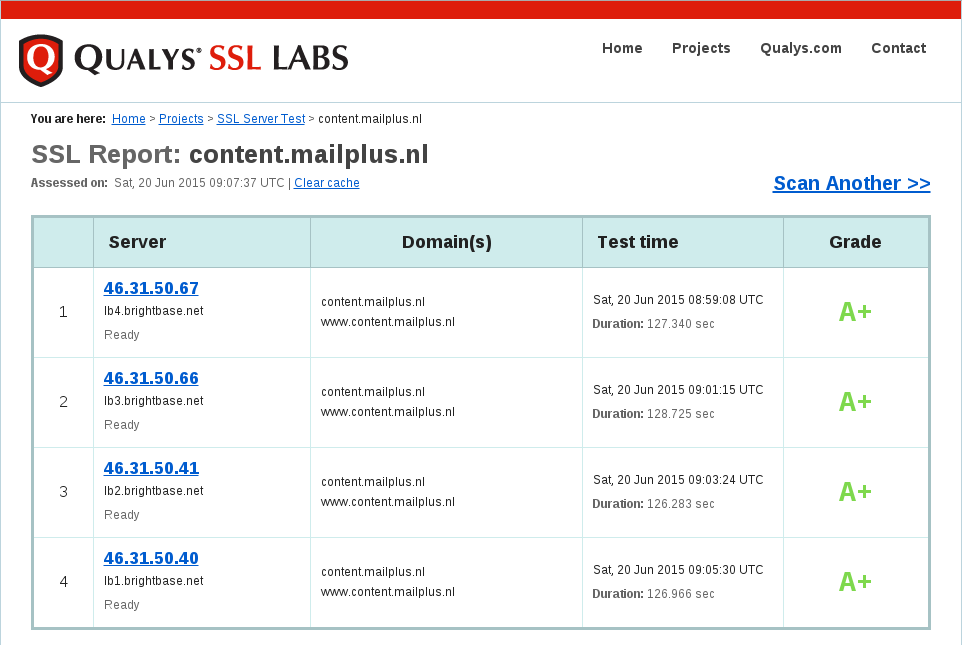The height and width of the screenshot is (645, 962).
Task: Clear the cache for this report
Action: click(326, 183)
